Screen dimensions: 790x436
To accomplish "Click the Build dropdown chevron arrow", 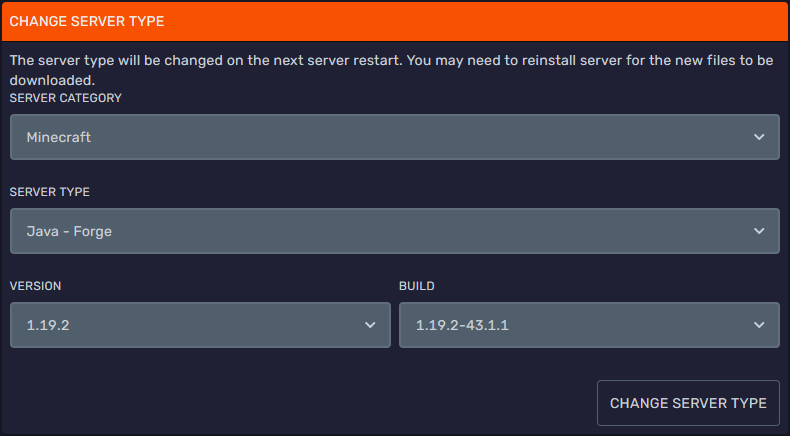I will point(760,325).
